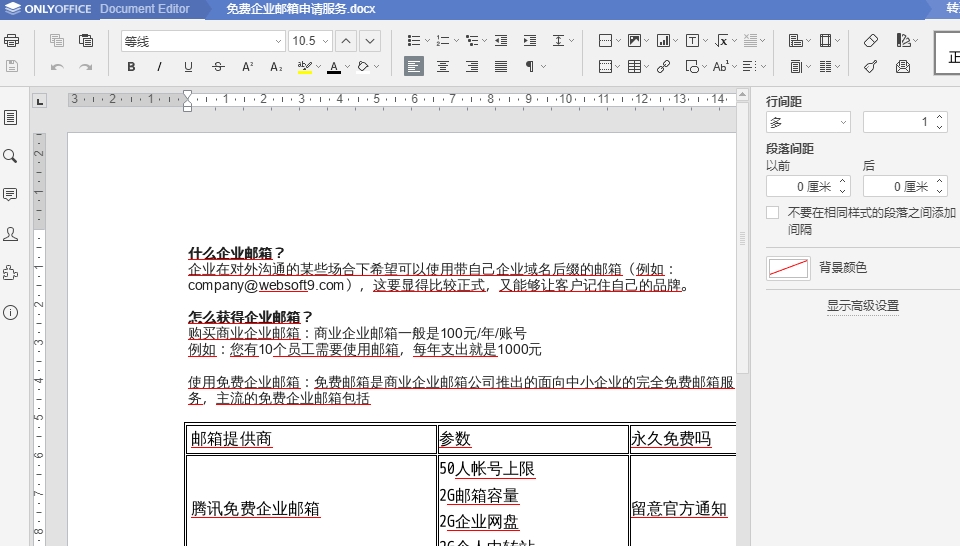Open the Comments panel in left sidebar
Image resolution: width=960 pixels, height=546 pixels.
tap(11, 194)
